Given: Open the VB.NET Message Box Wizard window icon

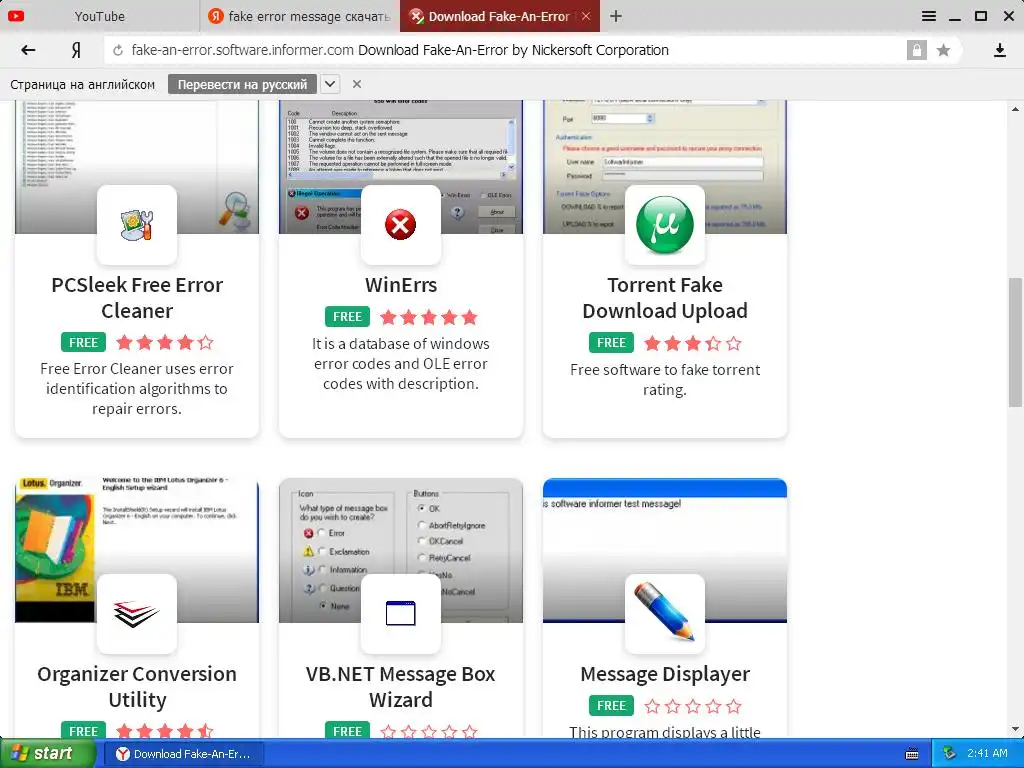Looking at the screenshot, I should click(400, 613).
